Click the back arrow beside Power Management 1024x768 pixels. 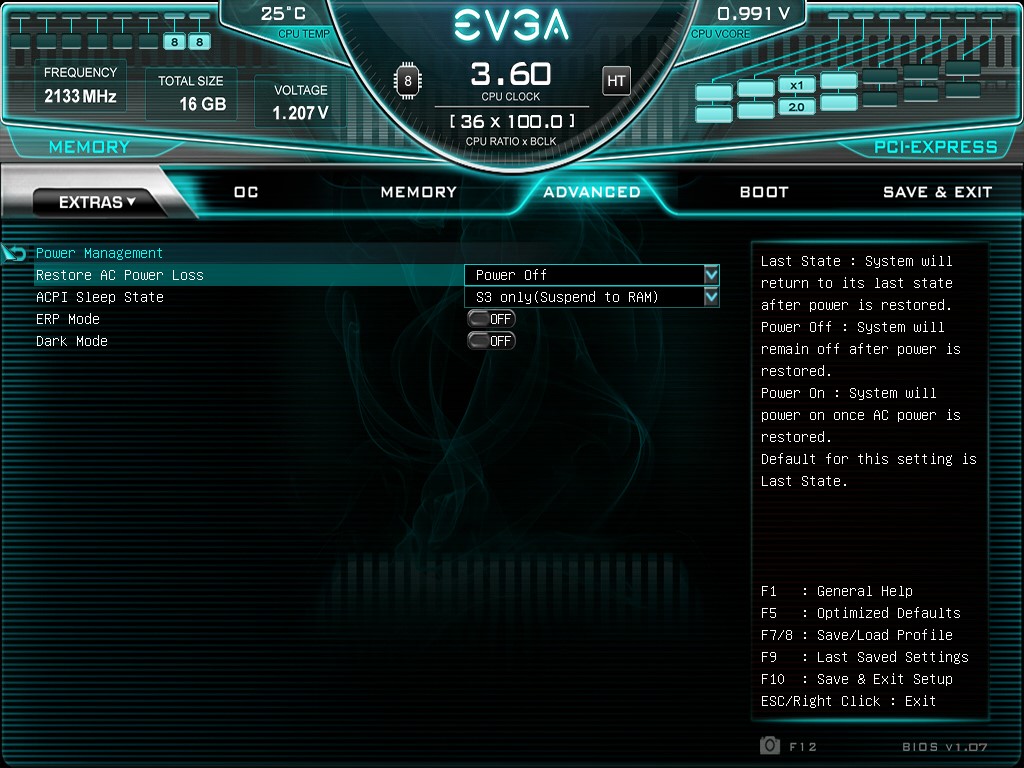(x=14, y=253)
